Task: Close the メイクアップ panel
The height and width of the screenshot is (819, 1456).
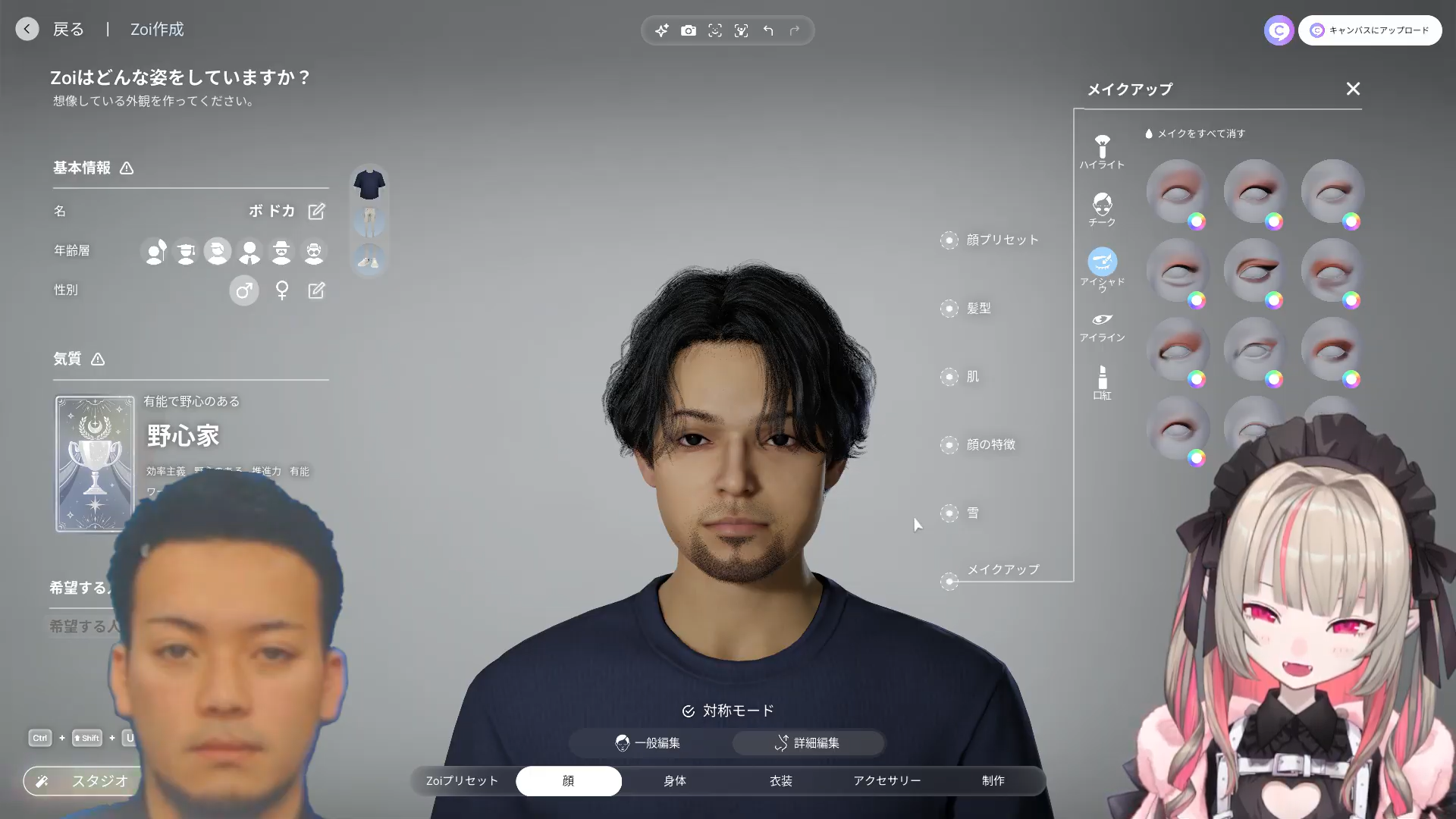Action: pyautogui.click(x=1353, y=89)
